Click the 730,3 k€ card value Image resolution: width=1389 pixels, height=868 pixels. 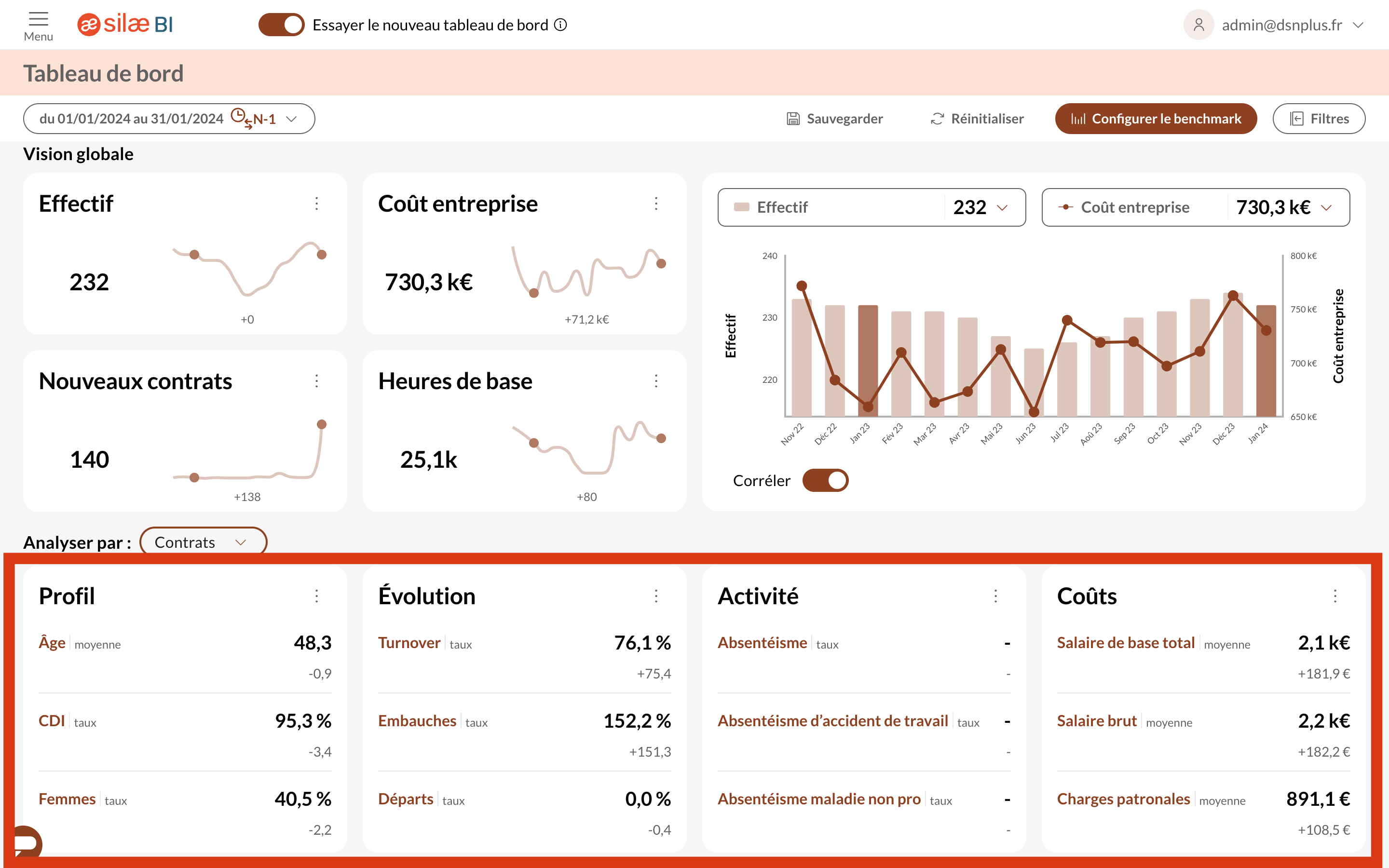[429, 282]
